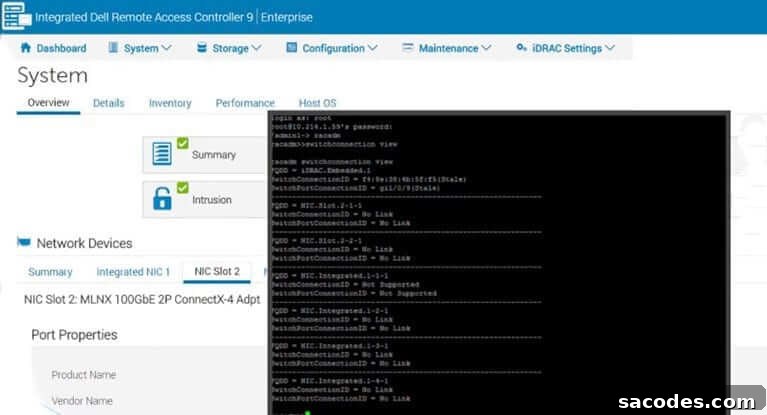
Task: Expand the Storage menu chevron
Action: 256,48
